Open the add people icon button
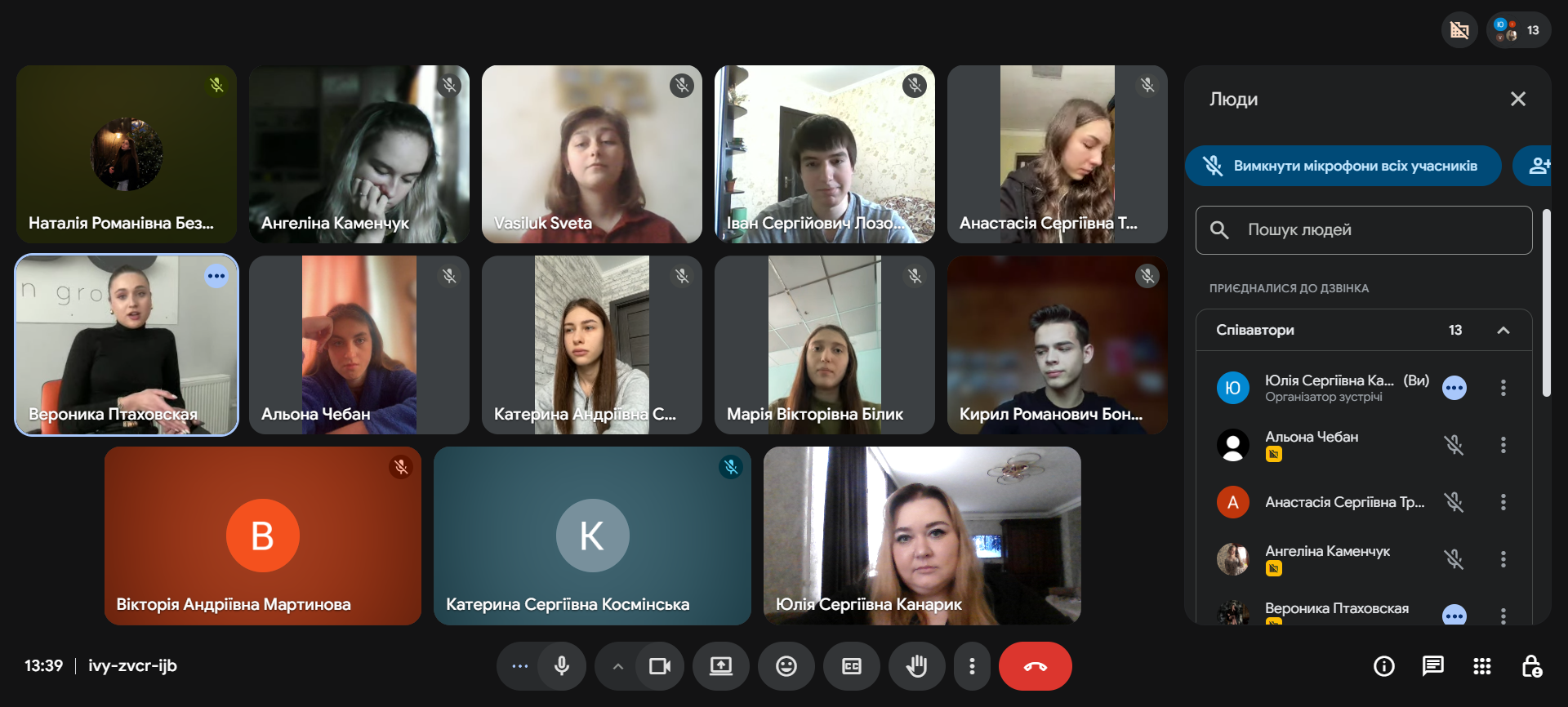Viewport: 1568px width, 707px height. point(1536,166)
